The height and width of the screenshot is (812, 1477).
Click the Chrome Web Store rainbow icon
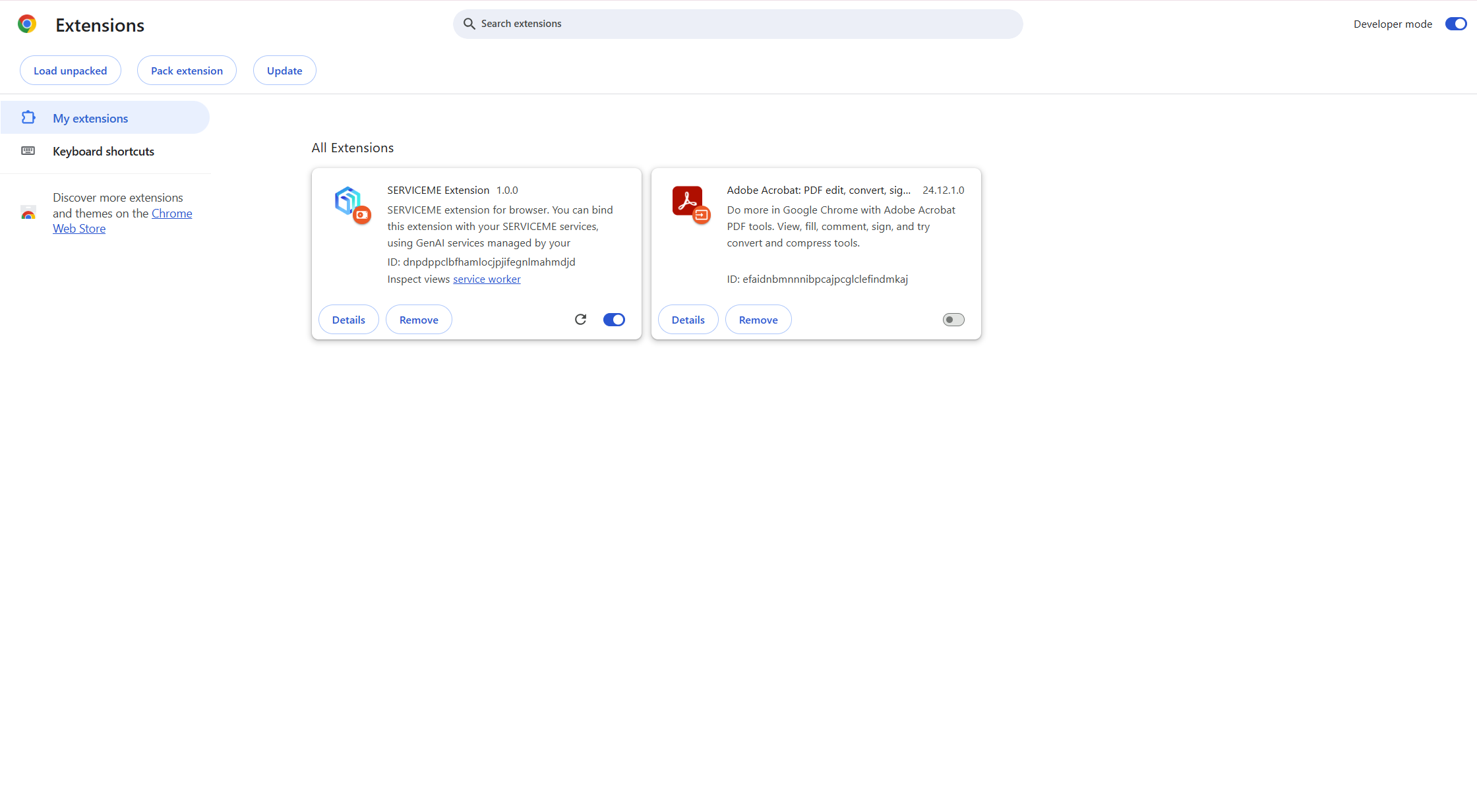tap(28, 213)
